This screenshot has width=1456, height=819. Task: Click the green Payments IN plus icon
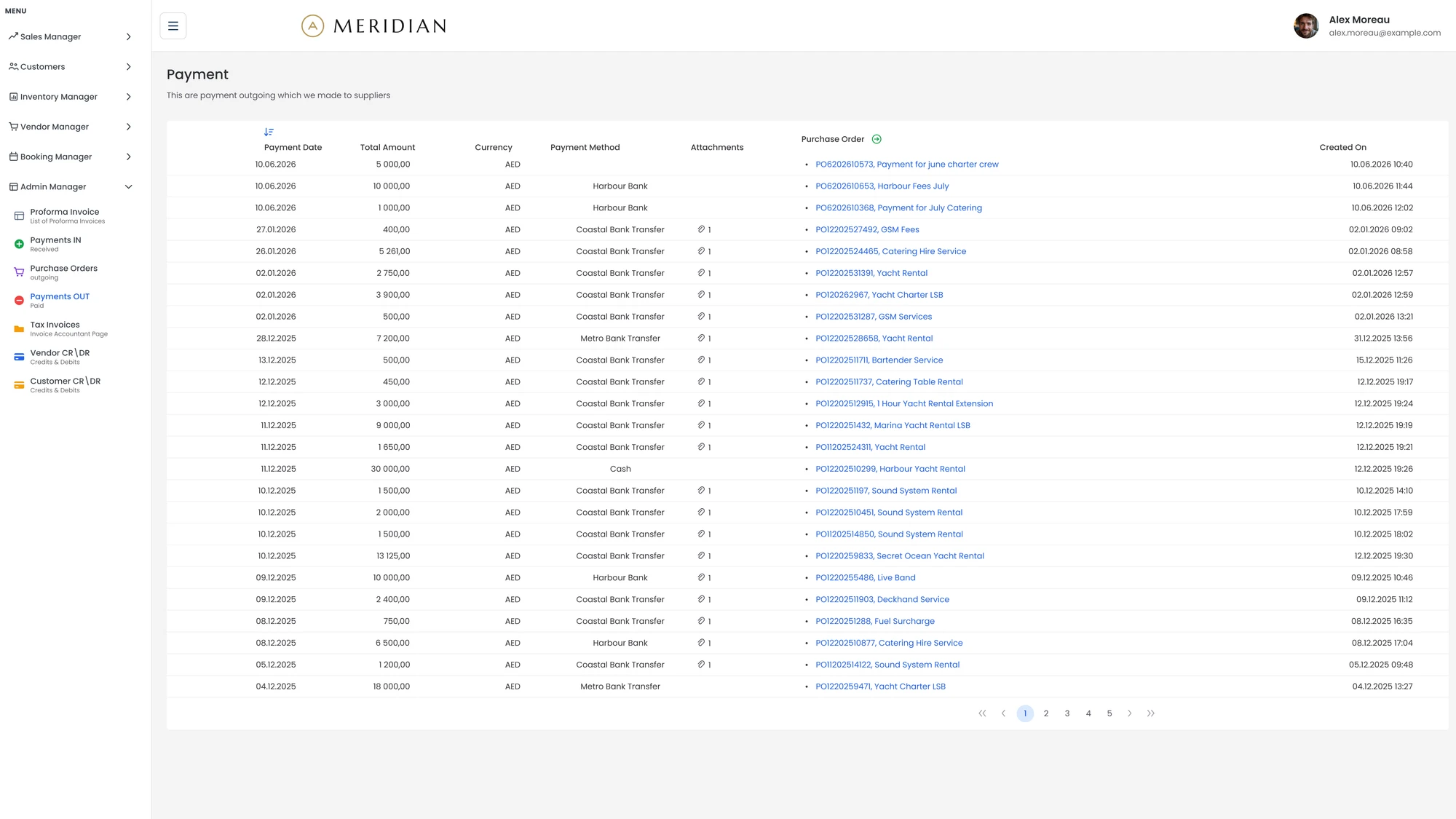20,244
